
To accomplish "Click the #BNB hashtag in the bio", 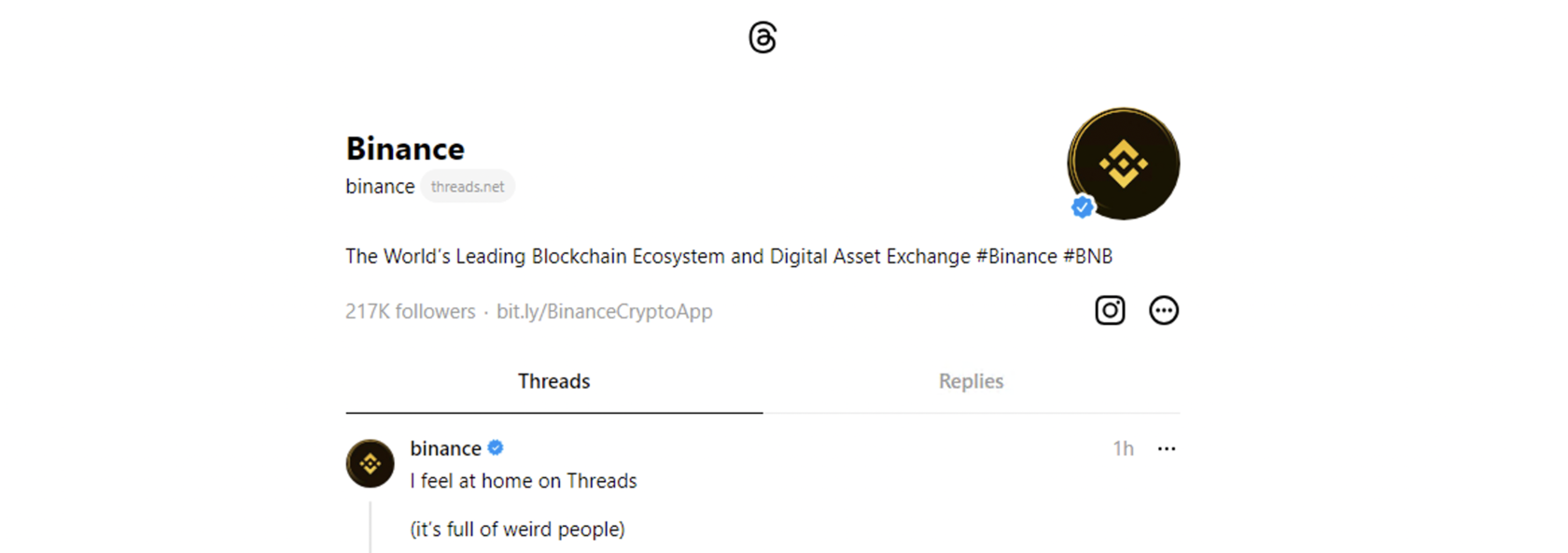I will [1087, 256].
